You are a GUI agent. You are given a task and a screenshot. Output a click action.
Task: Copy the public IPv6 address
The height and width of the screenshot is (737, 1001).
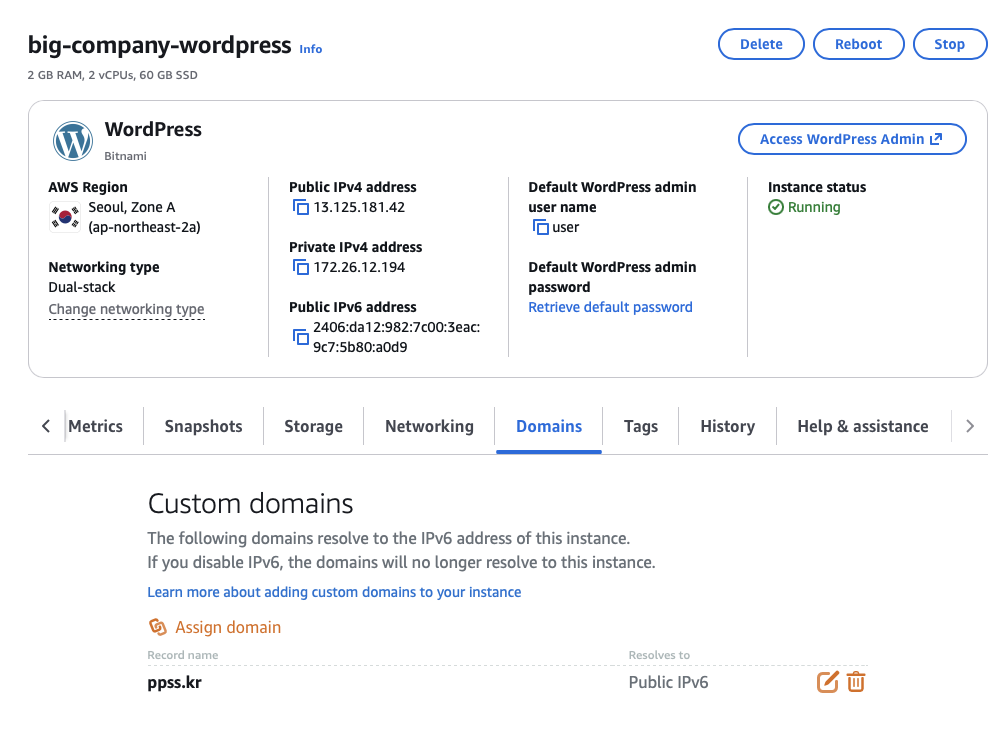tap(300, 337)
